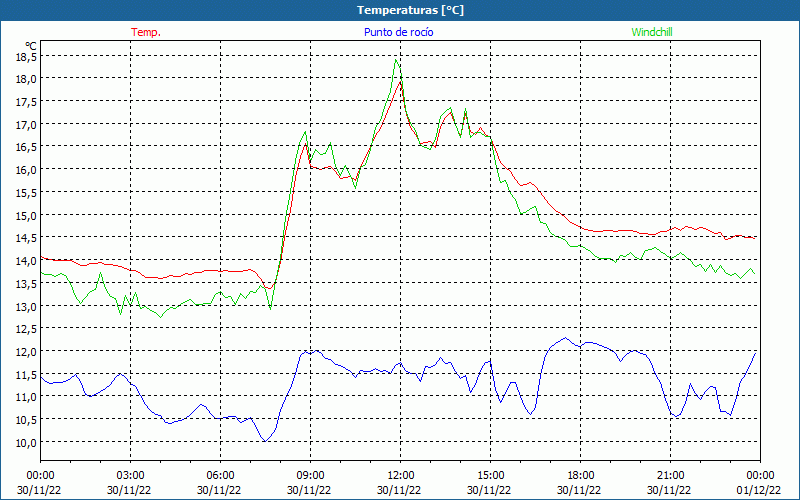The width and height of the screenshot is (800, 500).
Task: Click the blue dew point minimum near 07:30
Action: click(x=265, y=441)
